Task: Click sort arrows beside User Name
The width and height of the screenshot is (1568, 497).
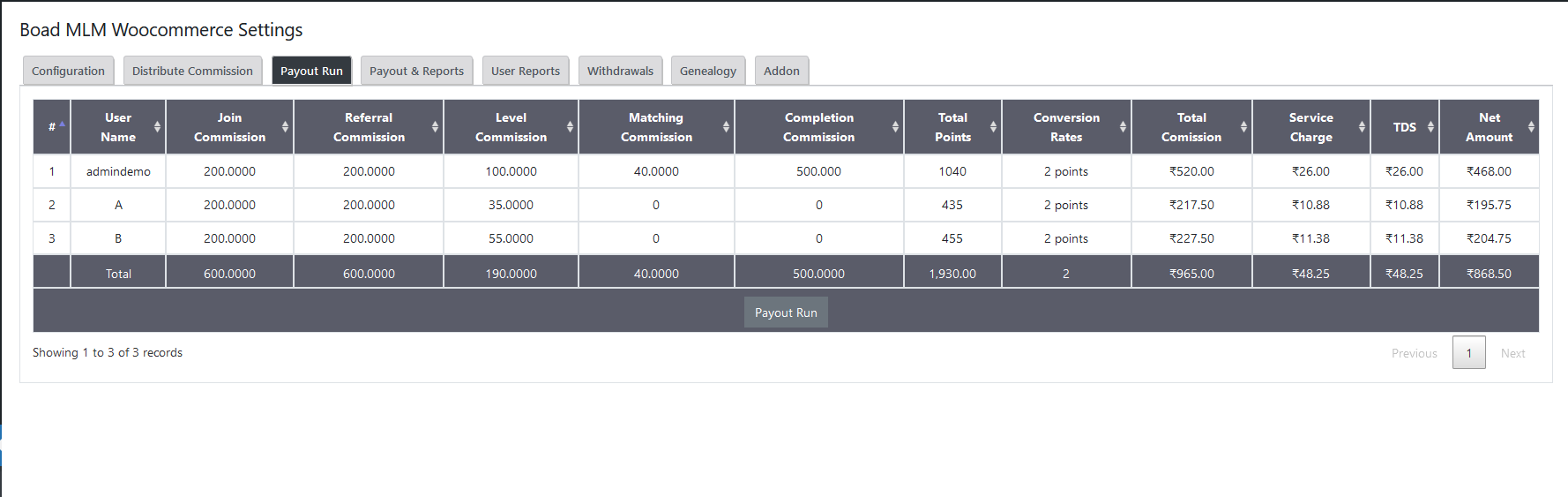Action: (x=157, y=127)
